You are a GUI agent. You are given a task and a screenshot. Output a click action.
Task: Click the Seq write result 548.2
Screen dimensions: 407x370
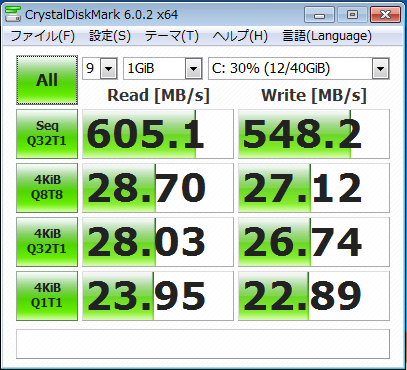(314, 134)
